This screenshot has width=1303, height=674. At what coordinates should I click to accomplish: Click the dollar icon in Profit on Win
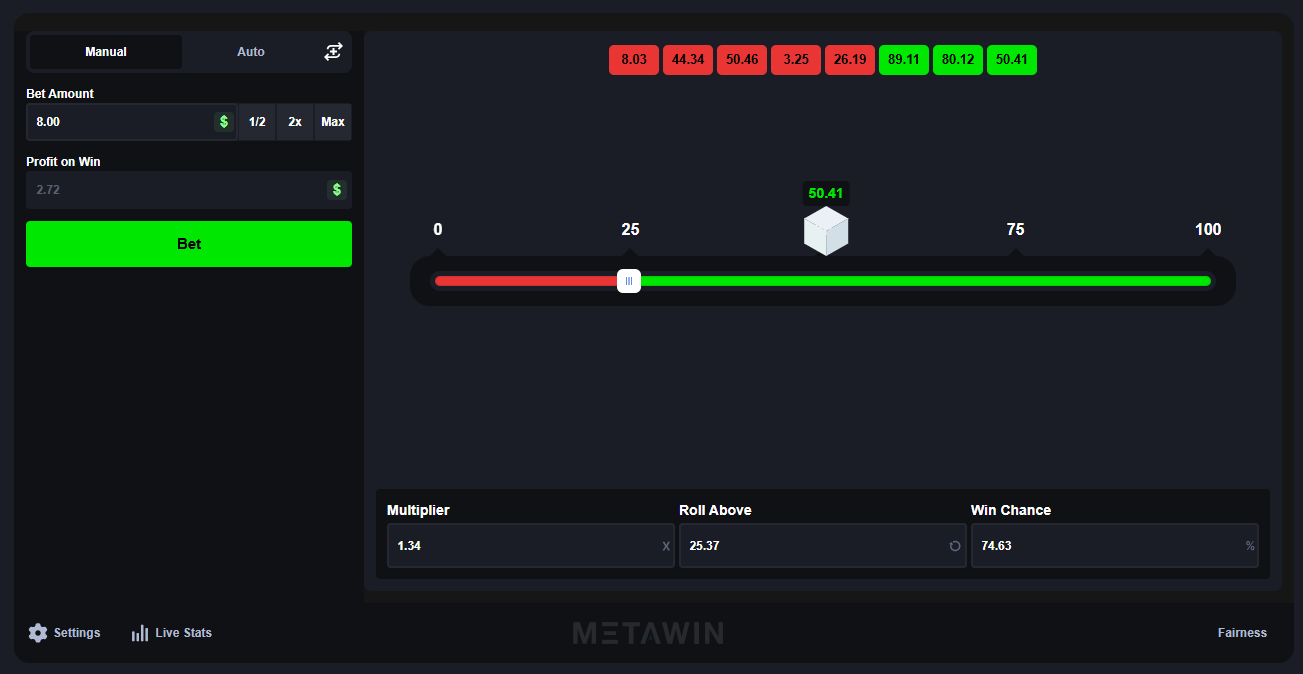pos(337,190)
